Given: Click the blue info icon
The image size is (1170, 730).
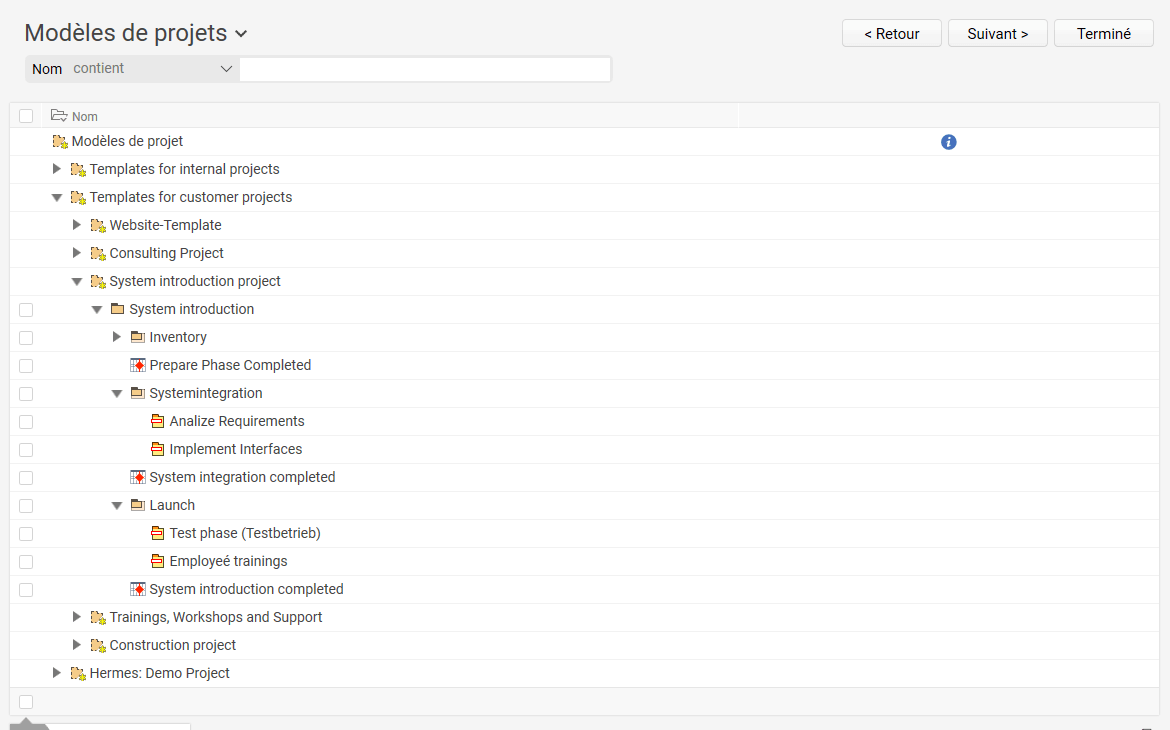Looking at the screenshot, I should pyautogui.click(x=948, y=142).
